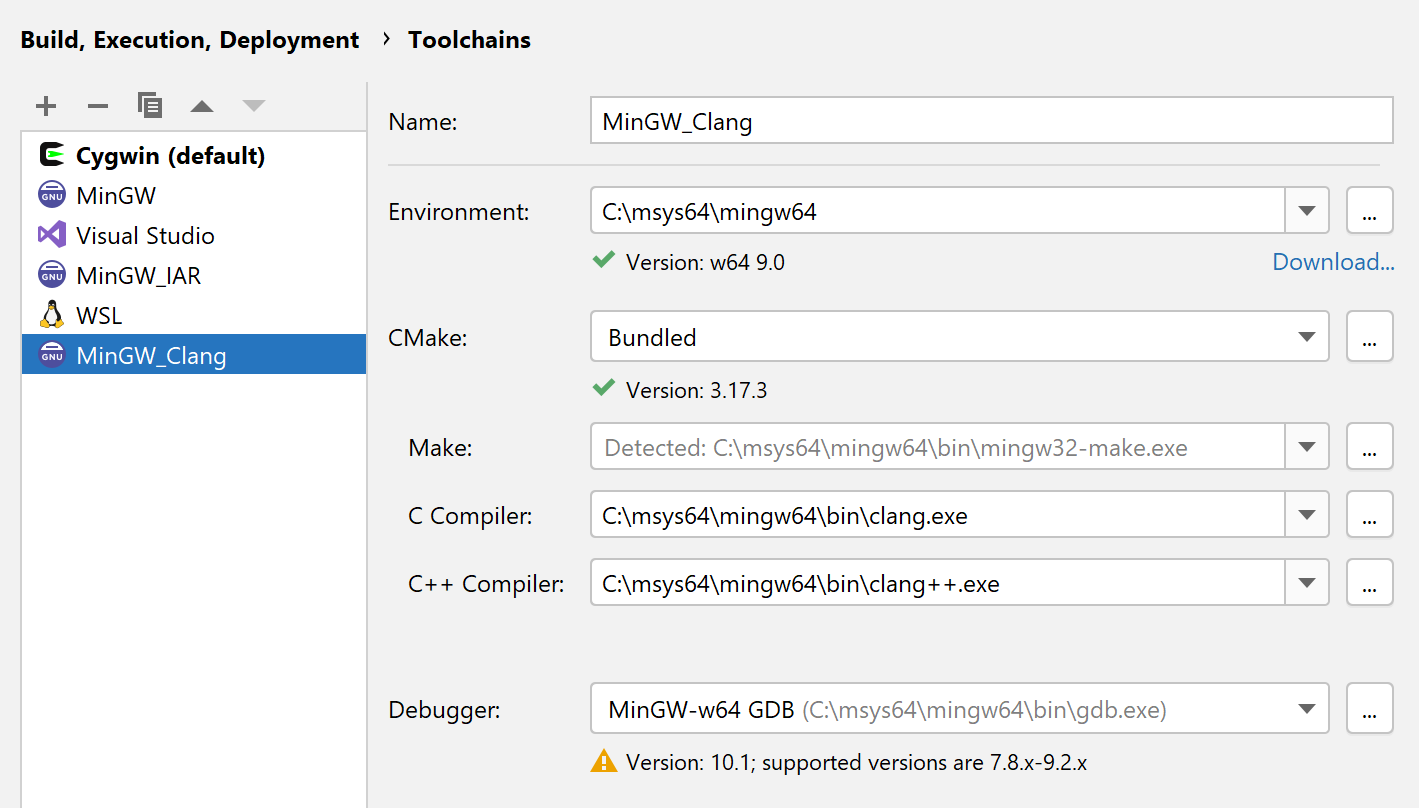This screenshot has height=808, width=1419.
Task: Click Version: 3.17.3 text
Action: pyautogui.click(x=696, y=390)
